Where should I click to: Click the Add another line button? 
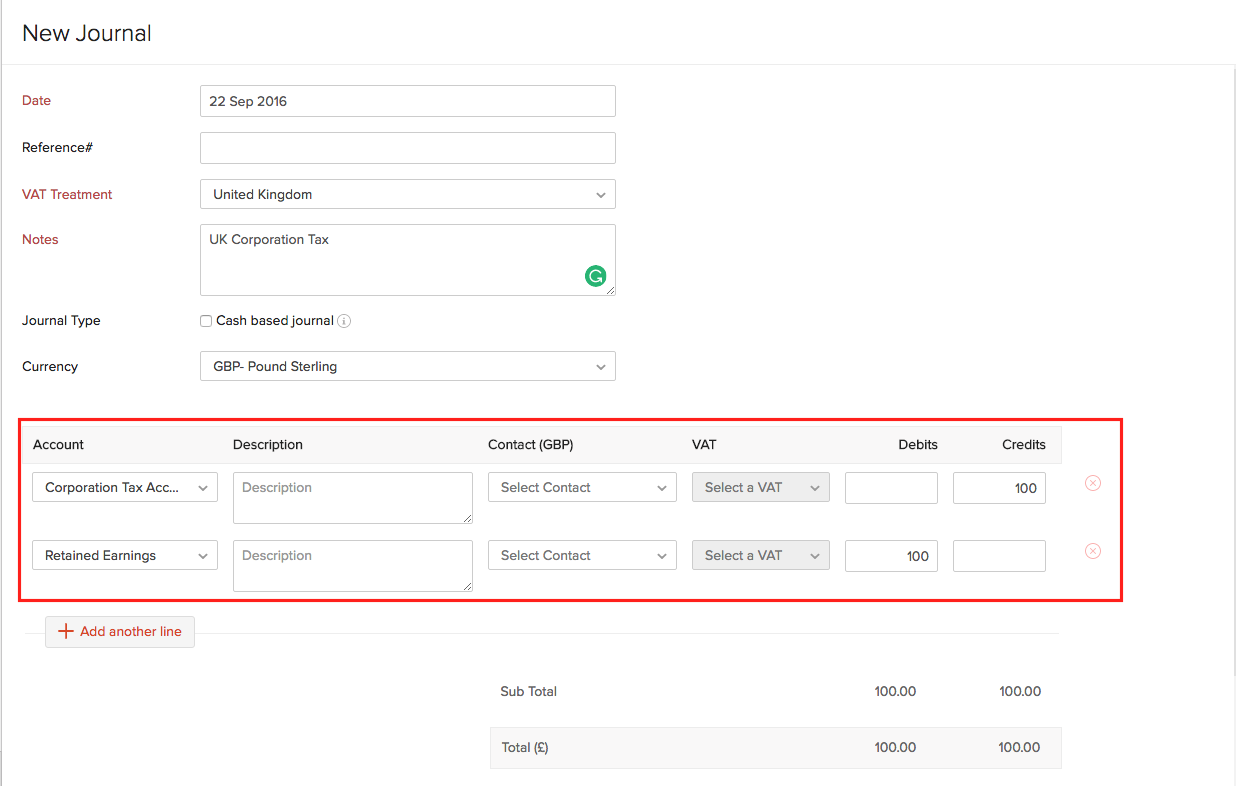(x=120, y=632)
